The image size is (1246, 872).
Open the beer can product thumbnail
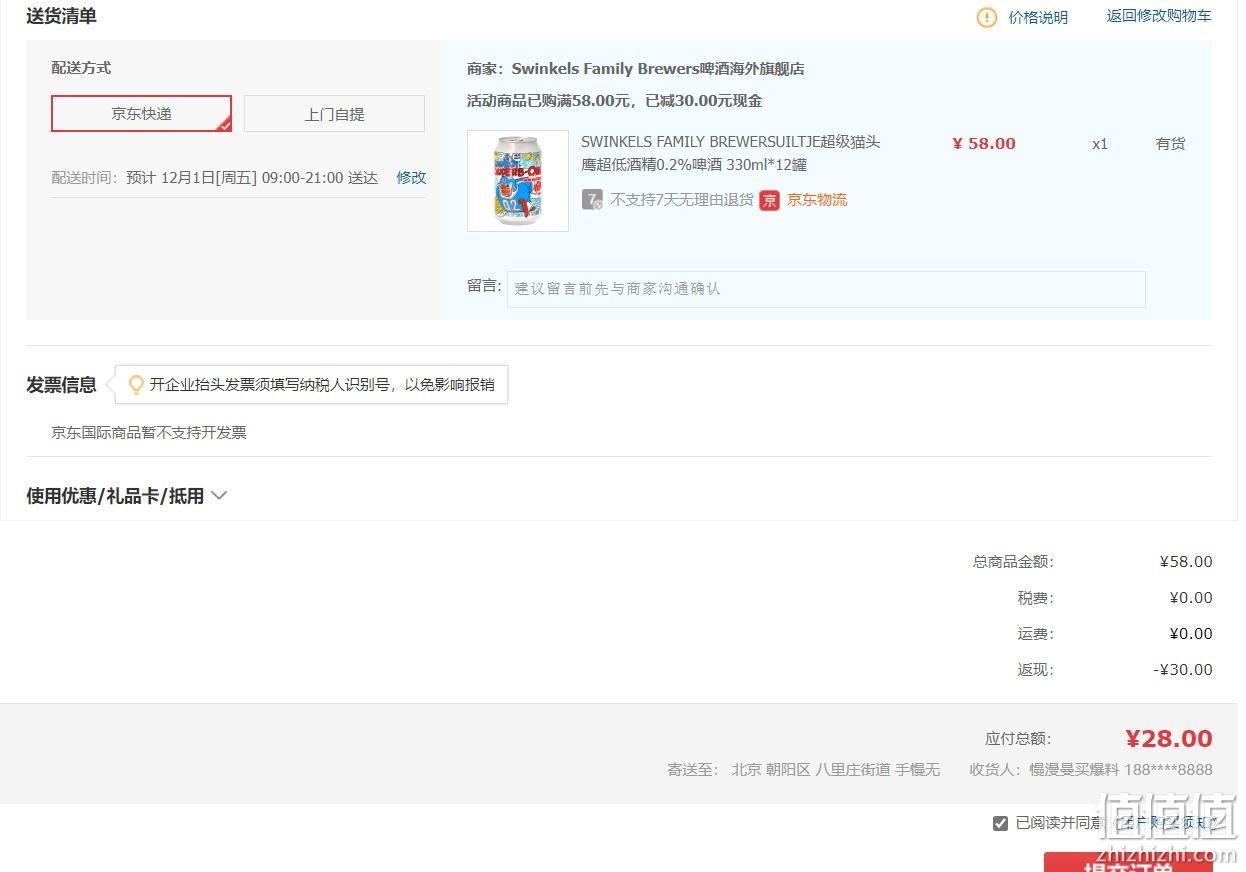(x=518, y=181)
